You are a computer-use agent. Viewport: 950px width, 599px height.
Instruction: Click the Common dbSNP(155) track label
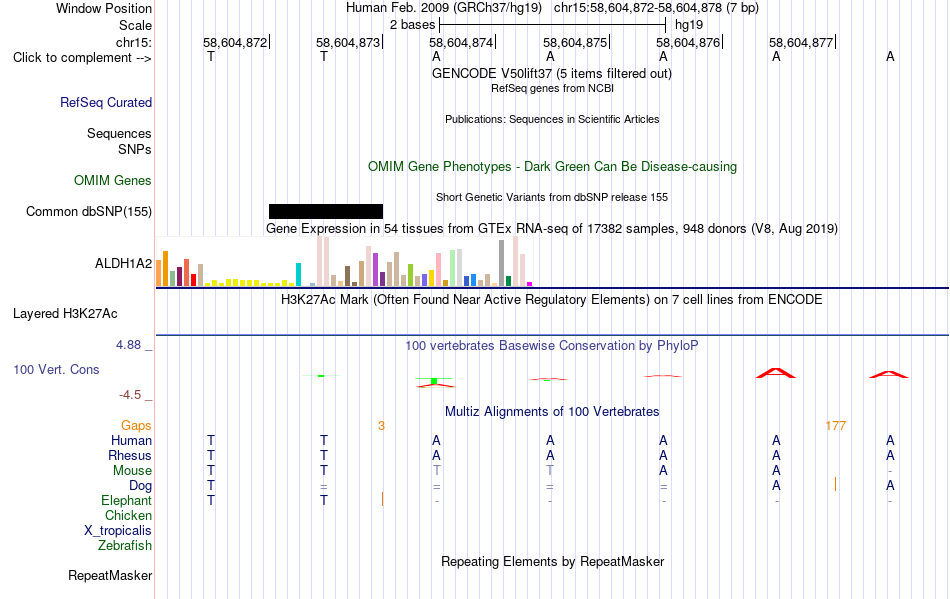pyautogui.click(x=88, y=211)
